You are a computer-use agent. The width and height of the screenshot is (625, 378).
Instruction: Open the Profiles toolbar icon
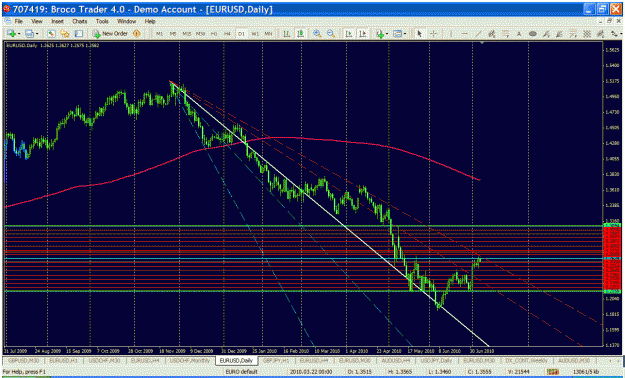click(29, 34)
